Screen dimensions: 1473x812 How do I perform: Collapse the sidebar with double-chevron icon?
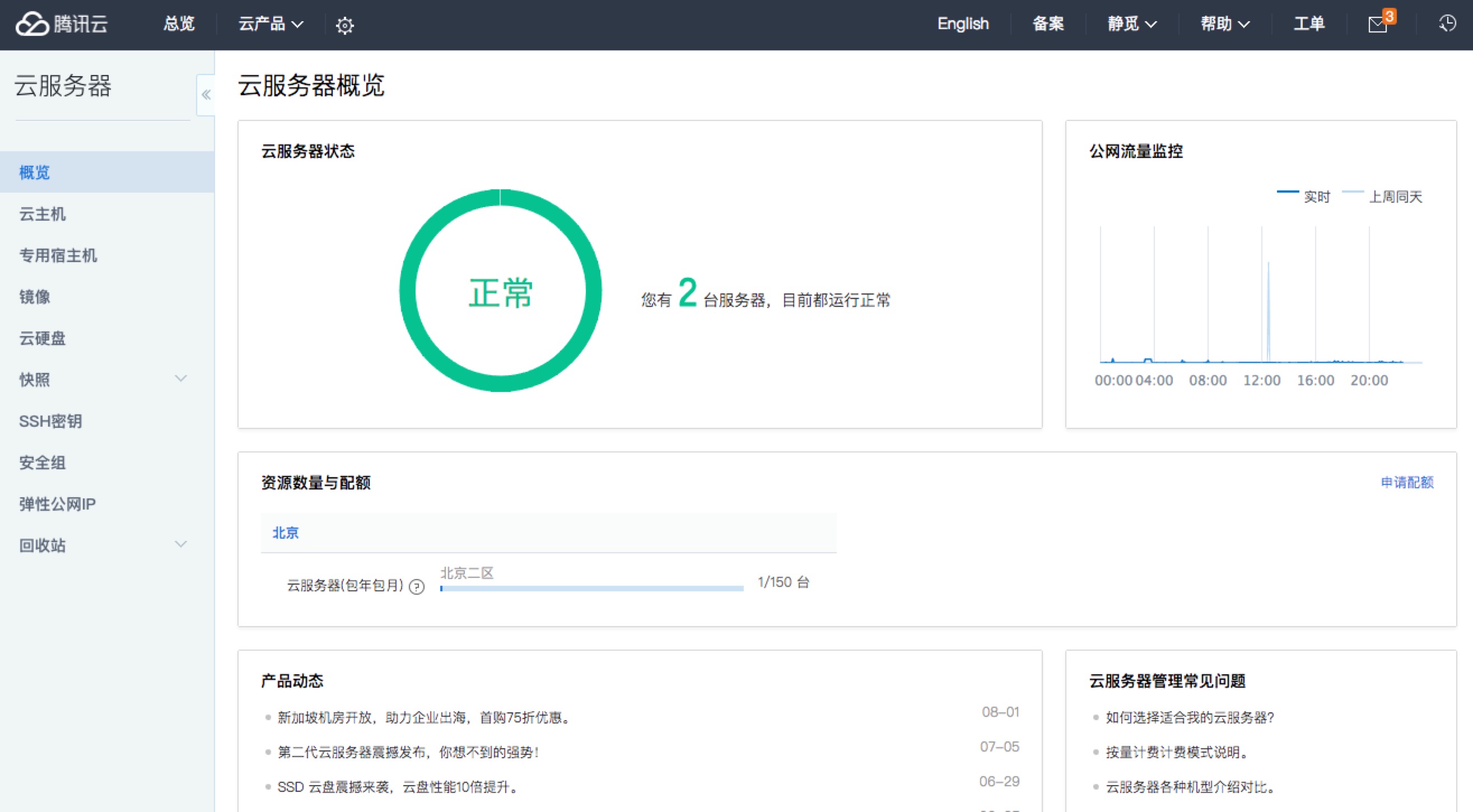[206, 95]
